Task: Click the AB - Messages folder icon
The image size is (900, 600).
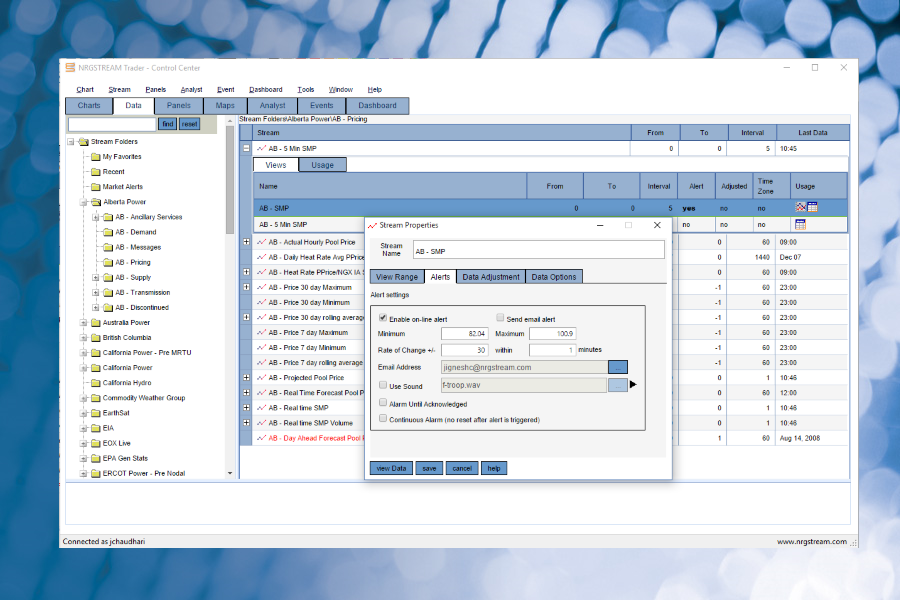Action: coord(108,247)
